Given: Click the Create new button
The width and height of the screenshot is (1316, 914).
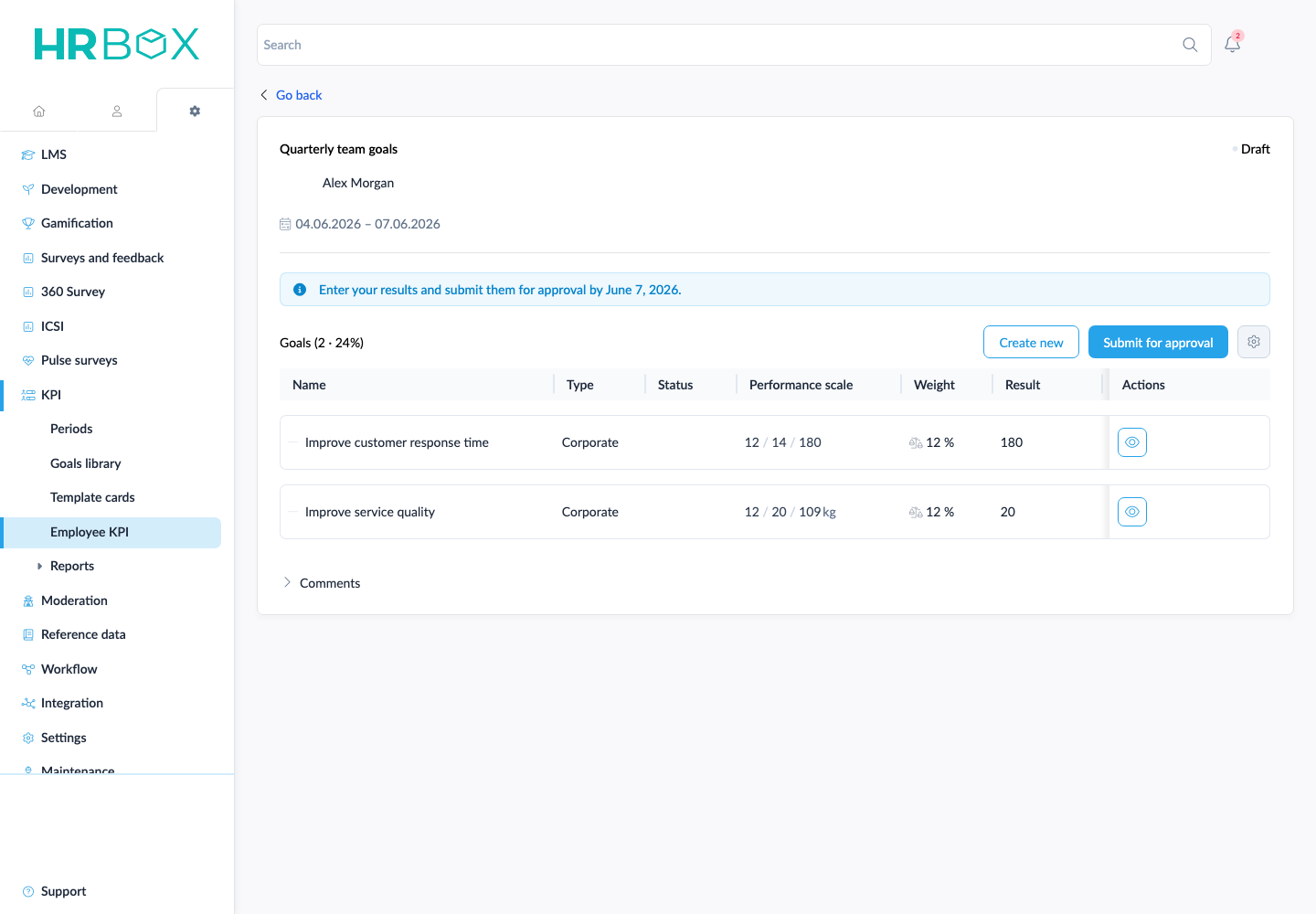Looking at the screenshot, I should pyautogui.click(x=1031, y=342).
